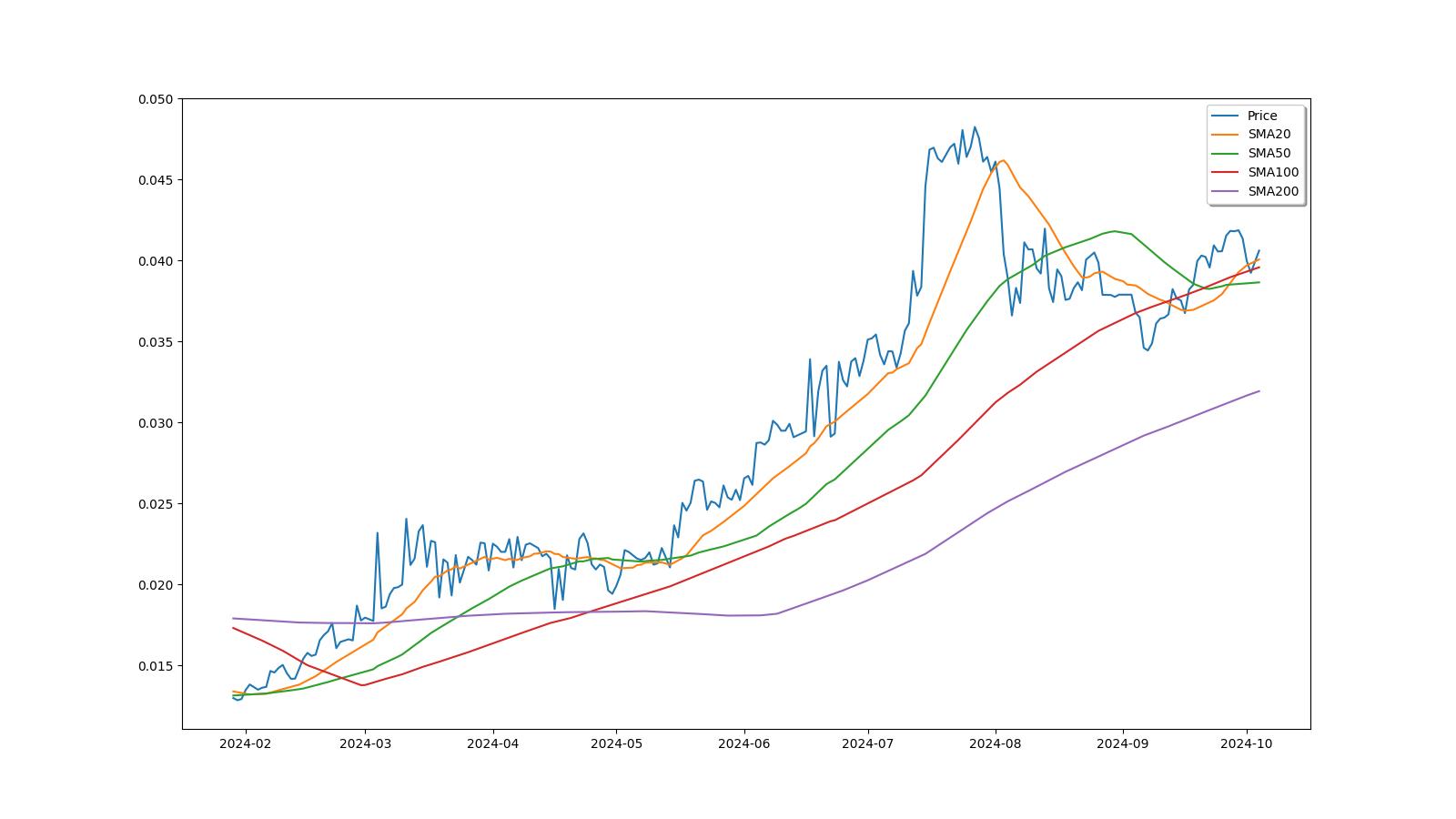Click the 2024-09 x-axis label
This screenshot has height=819, width=1456.
1122,743
